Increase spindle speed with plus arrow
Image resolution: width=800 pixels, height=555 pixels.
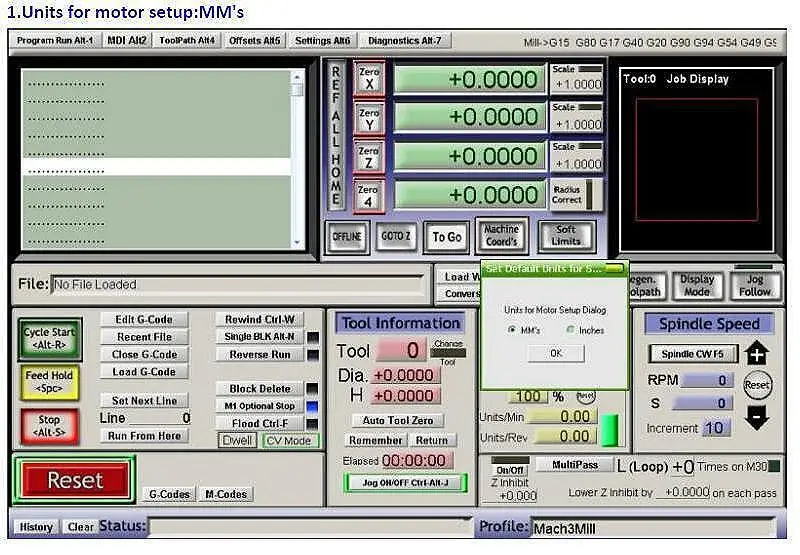pyautogui.click(x=757, y=353)
